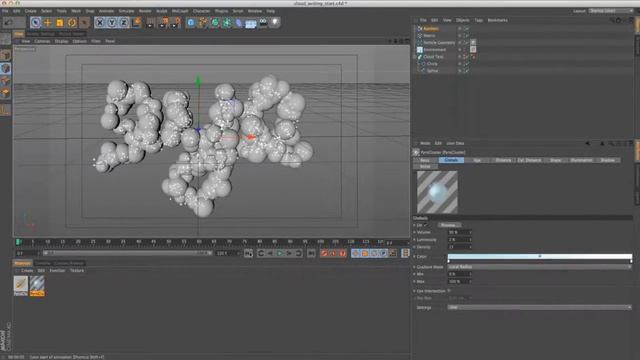Toggle Z axis lock
This screenshot has width=640, height=360.
[124, 22]
